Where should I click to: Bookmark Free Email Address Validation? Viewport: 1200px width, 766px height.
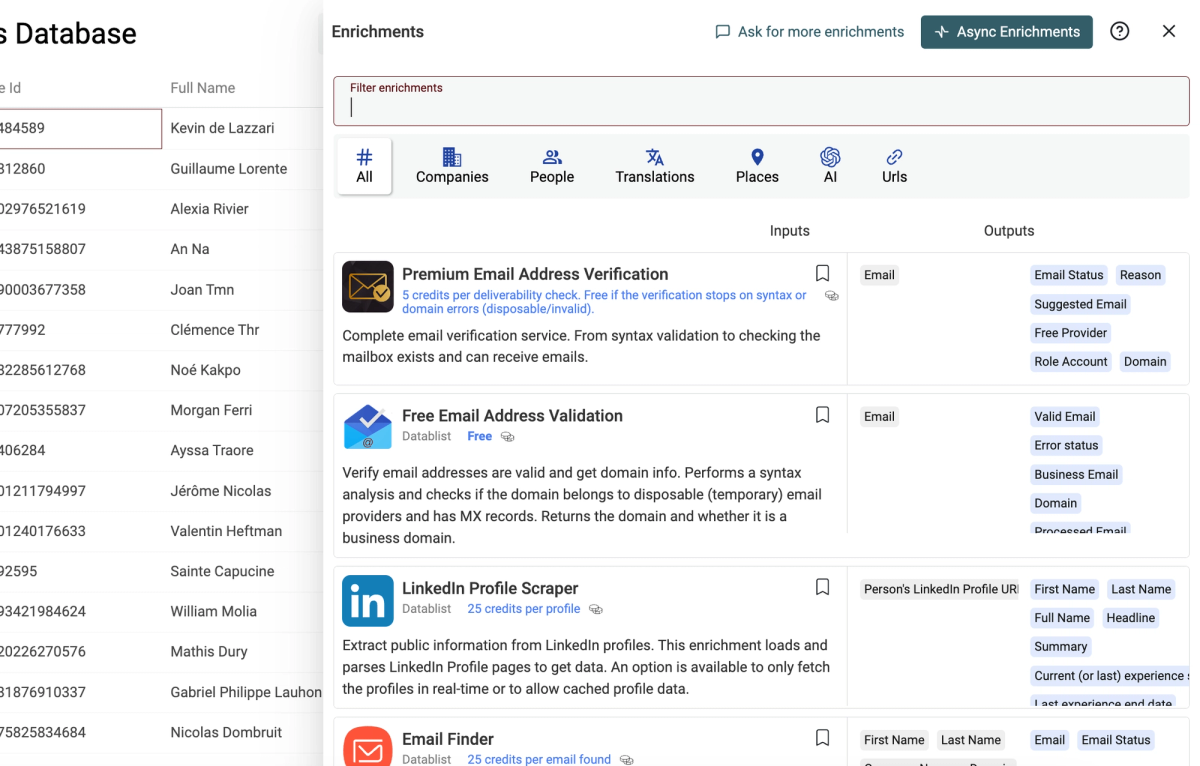tap(822, 415)
